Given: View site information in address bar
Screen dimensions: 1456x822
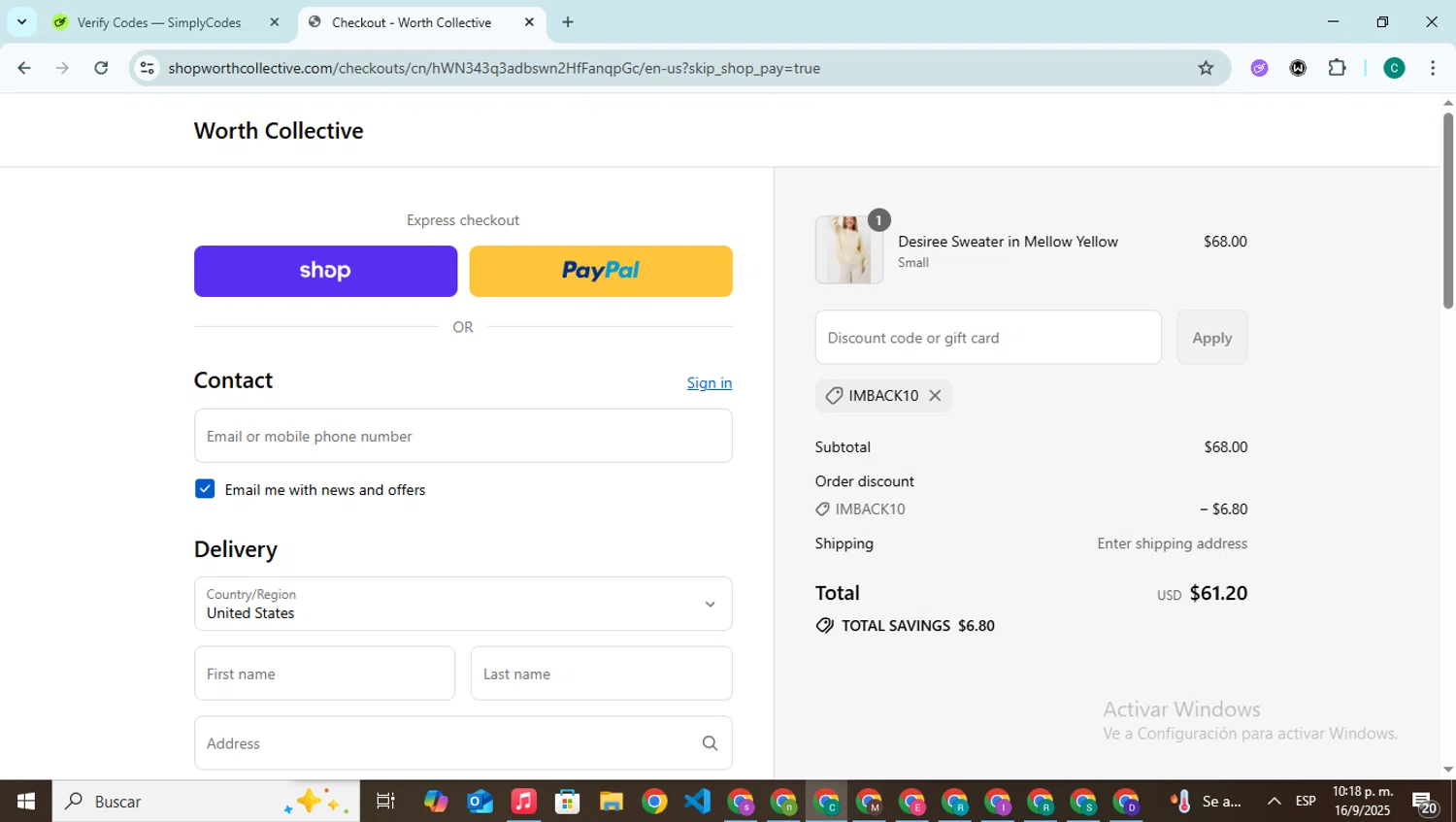Looking at the screenshot, I should (147, 68).
